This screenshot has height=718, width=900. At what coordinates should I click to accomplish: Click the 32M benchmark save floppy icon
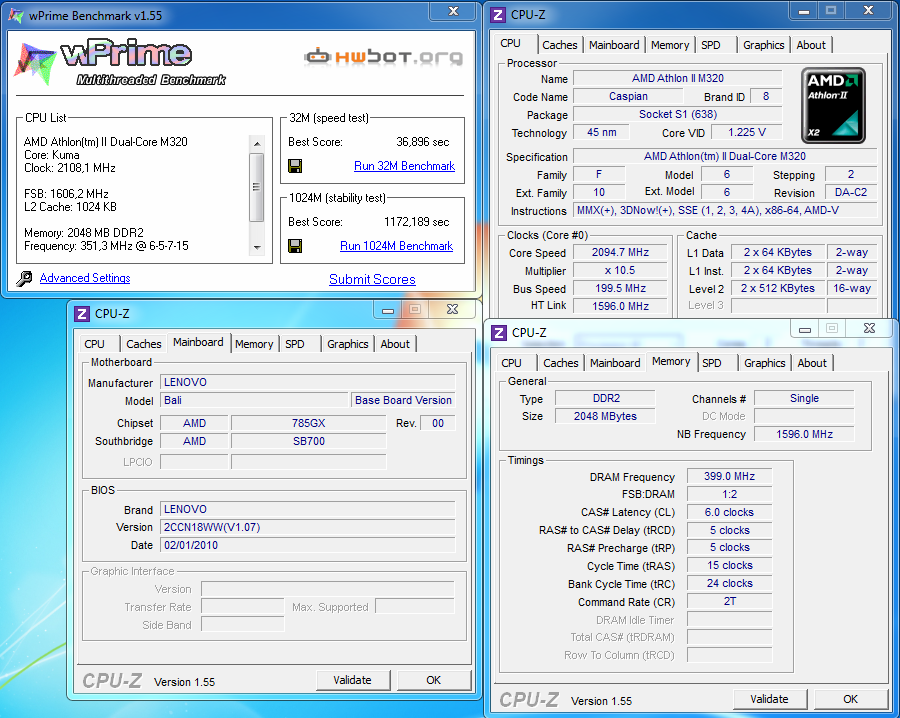295,166
